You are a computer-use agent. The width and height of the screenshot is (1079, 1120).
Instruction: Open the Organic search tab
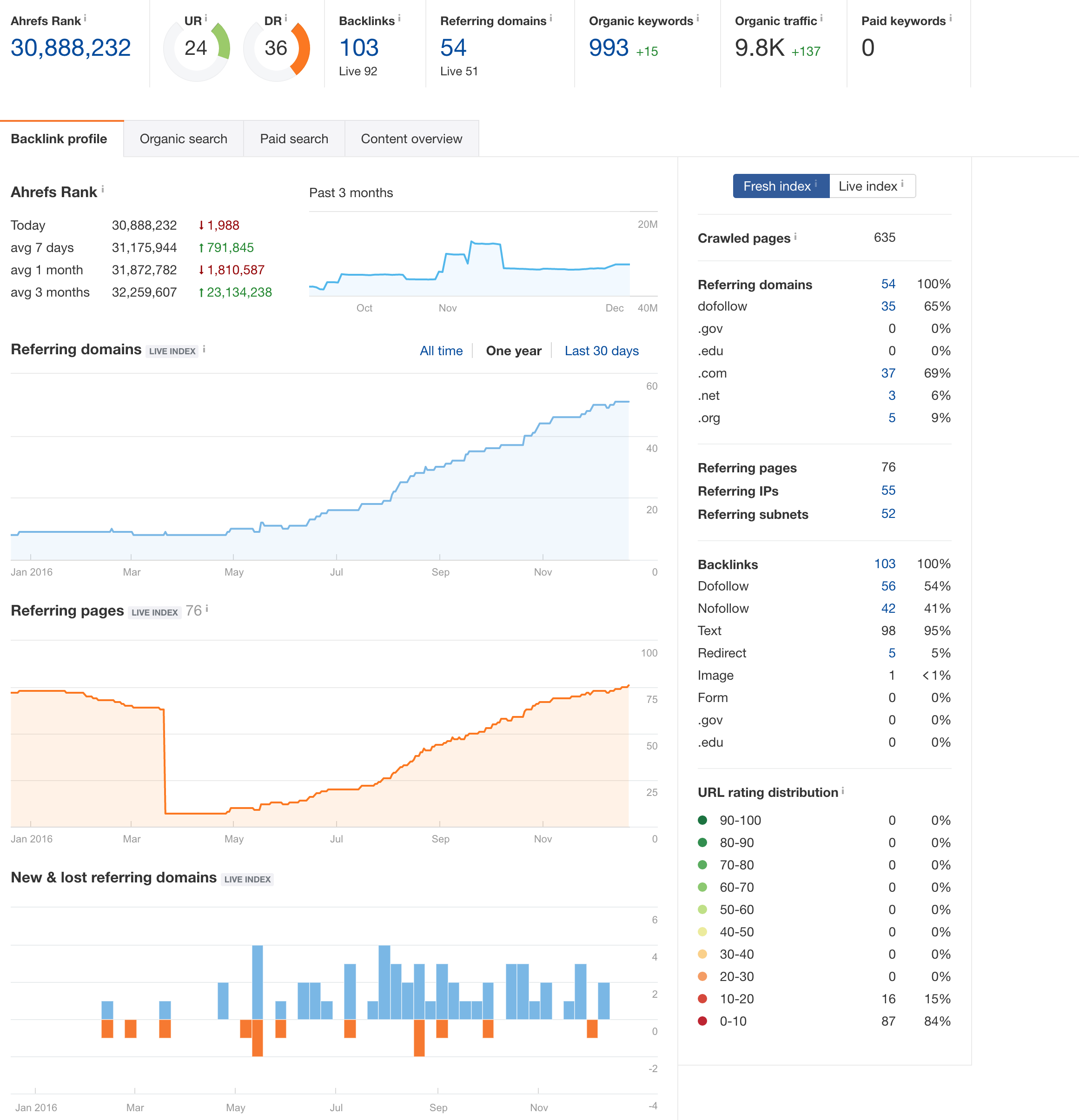coord(184,139)
